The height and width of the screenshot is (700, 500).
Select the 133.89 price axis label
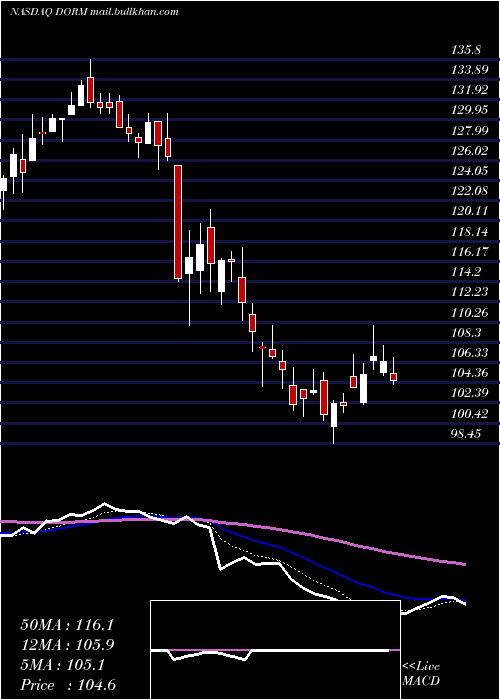(470, 69)
